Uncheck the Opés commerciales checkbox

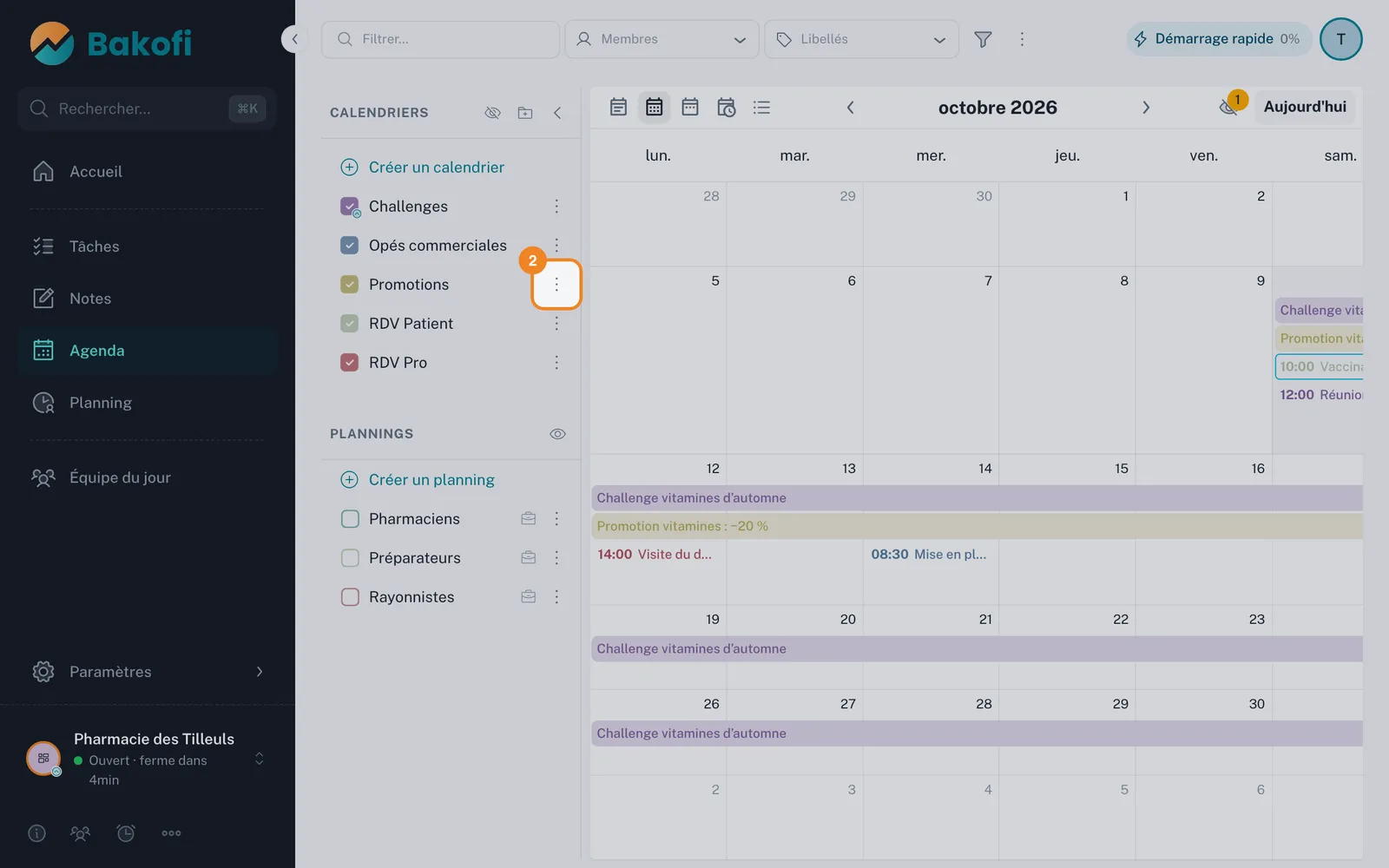350,246
